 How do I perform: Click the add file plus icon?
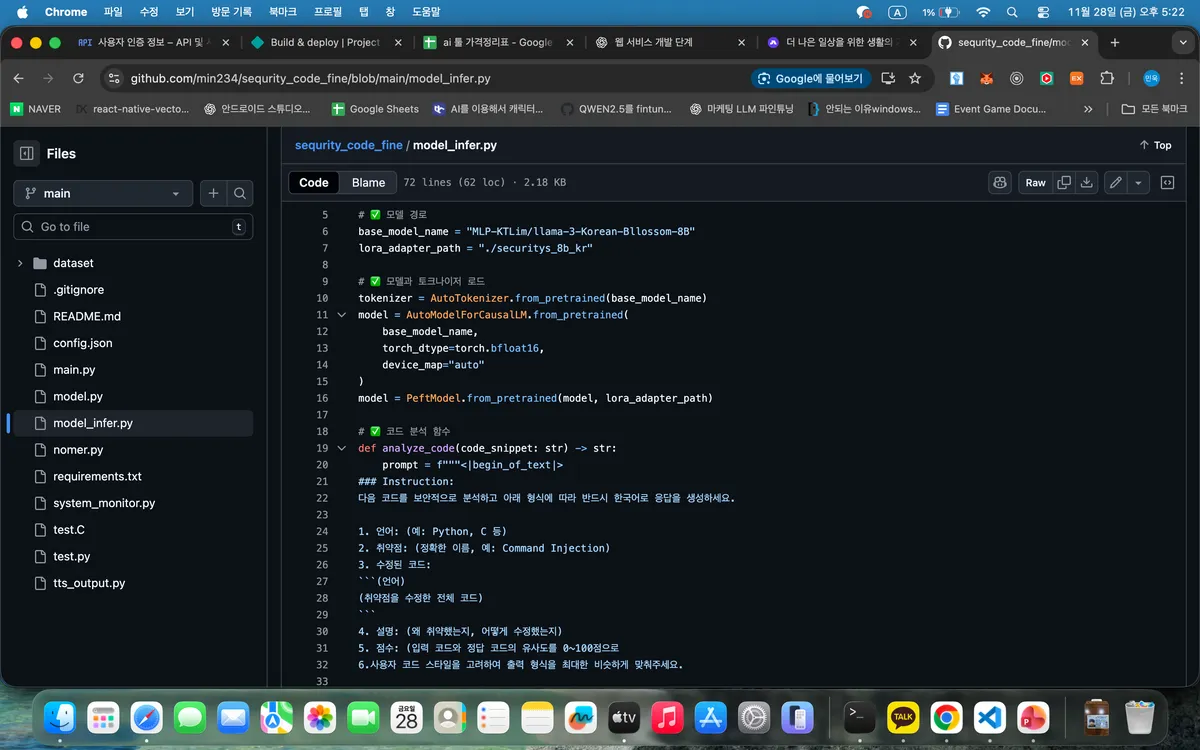tap(213, 193)
